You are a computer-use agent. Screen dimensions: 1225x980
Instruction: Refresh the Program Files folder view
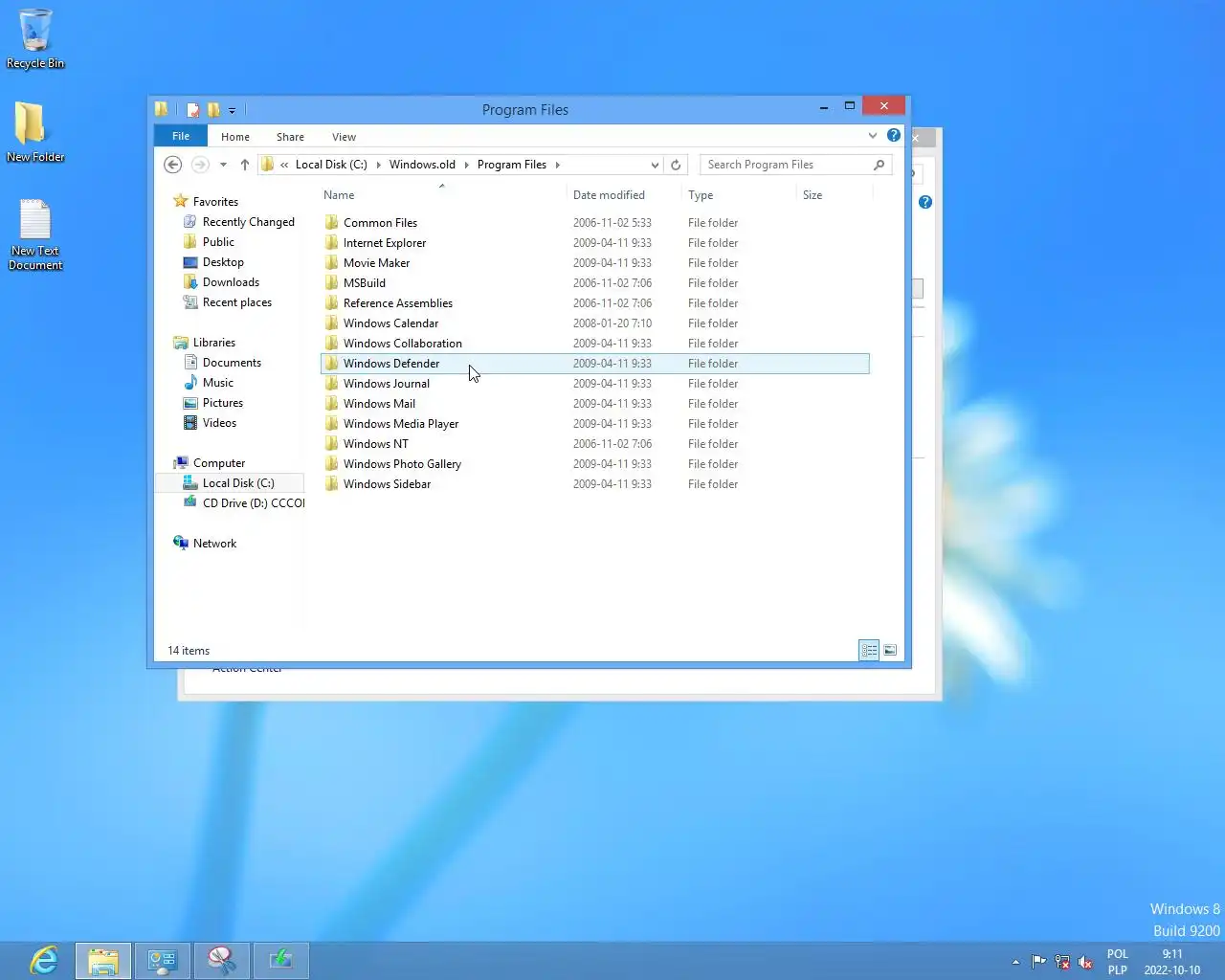pyautogui.click(x=676, y=165)
